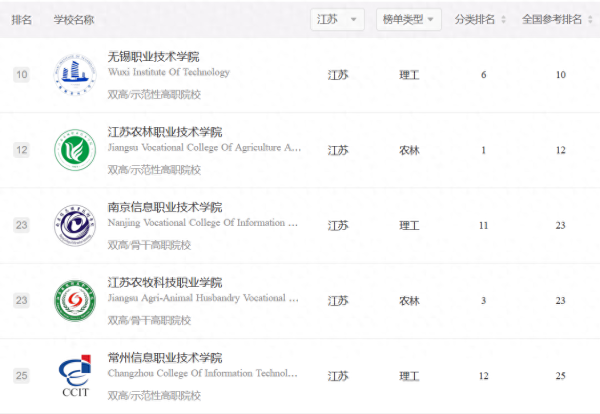Click the rank badge 25
The height and width of the screenshot is (414, 600).
pos(21,375)
